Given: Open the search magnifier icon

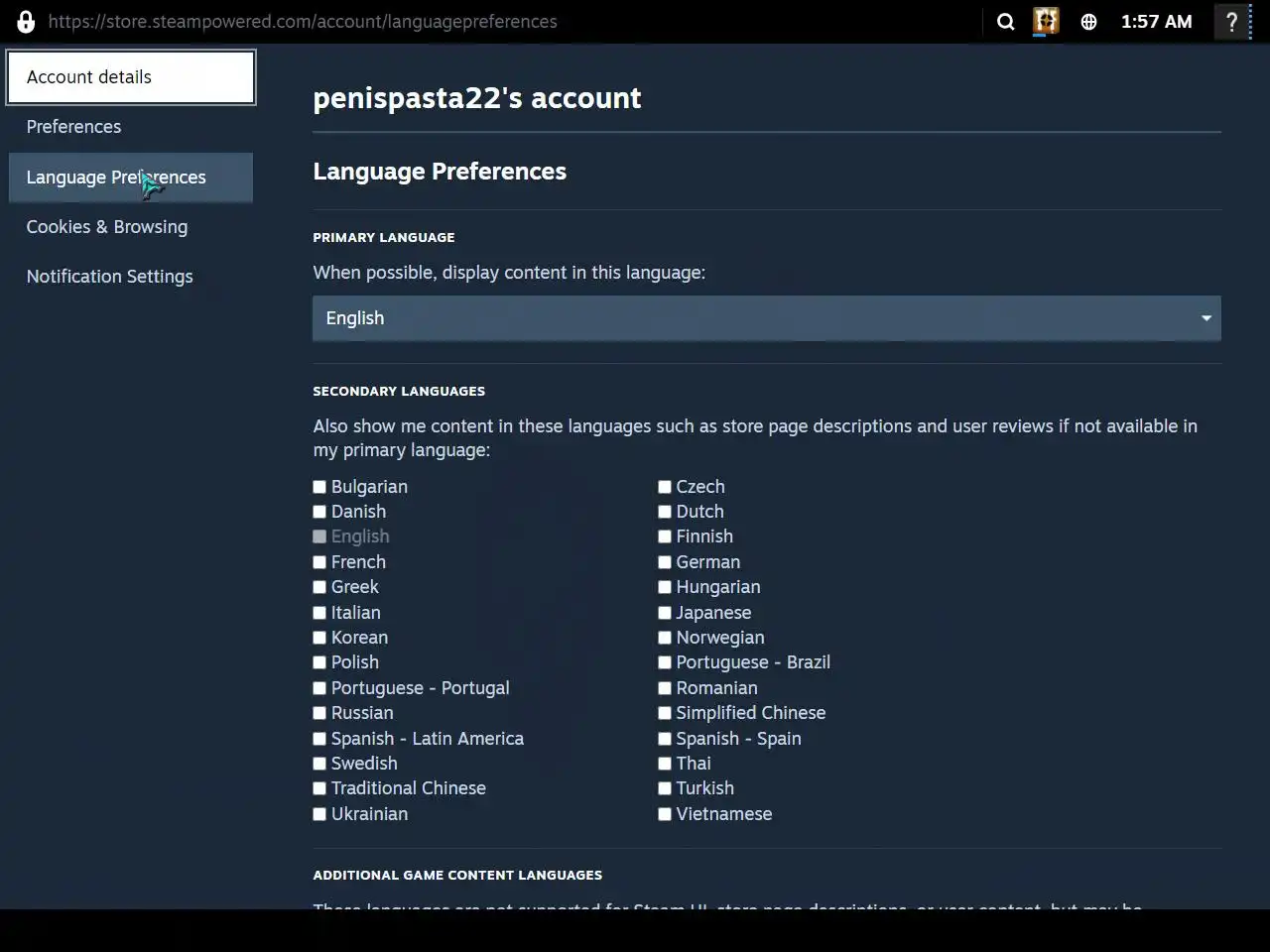Looking at the screenshot, I should (x=1005, y=22).
